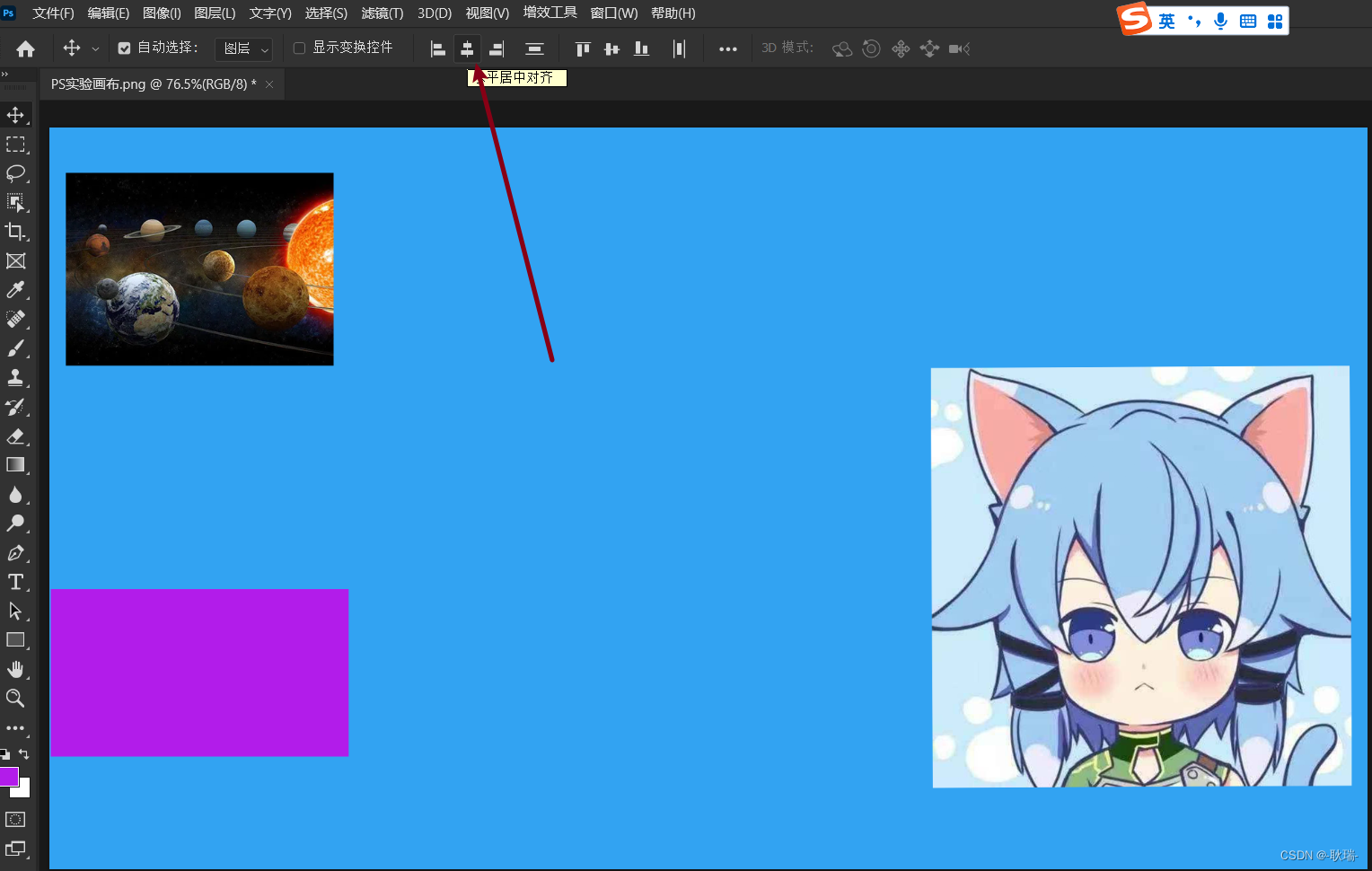Switch to PS实验画布.png document tab

[x=154, y=84]
